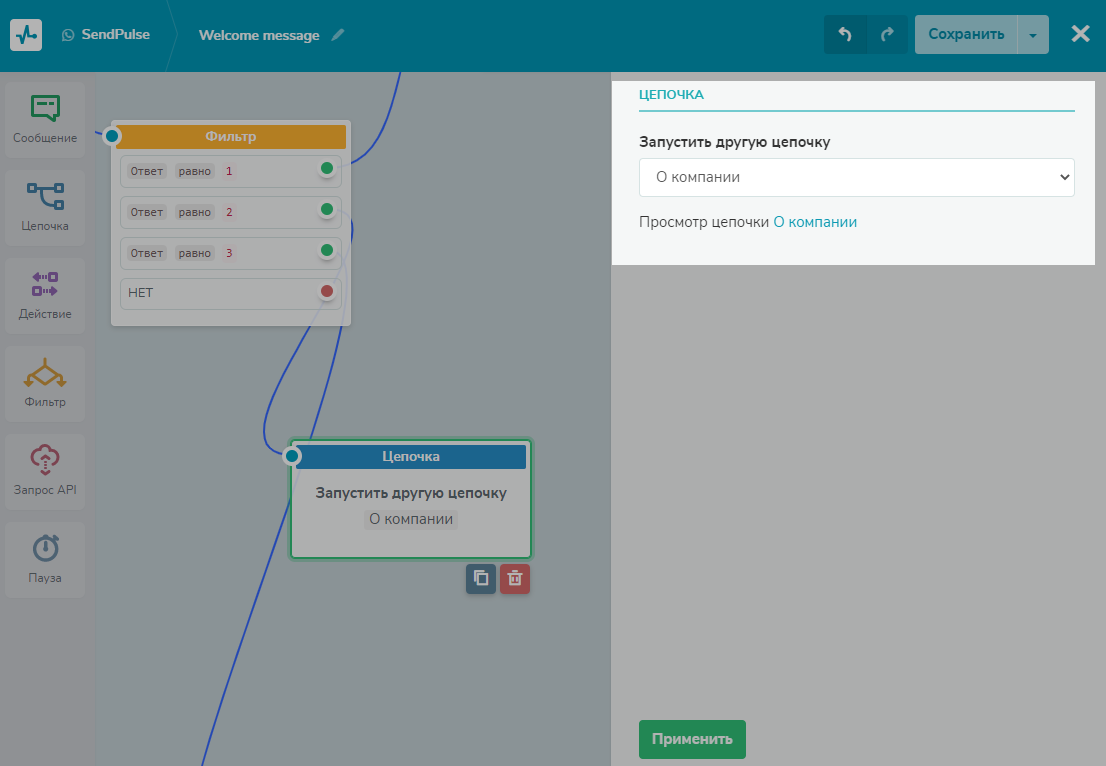Click the Применить button
This screenshot has height=766, width=1106.
(x=692, y=739)
